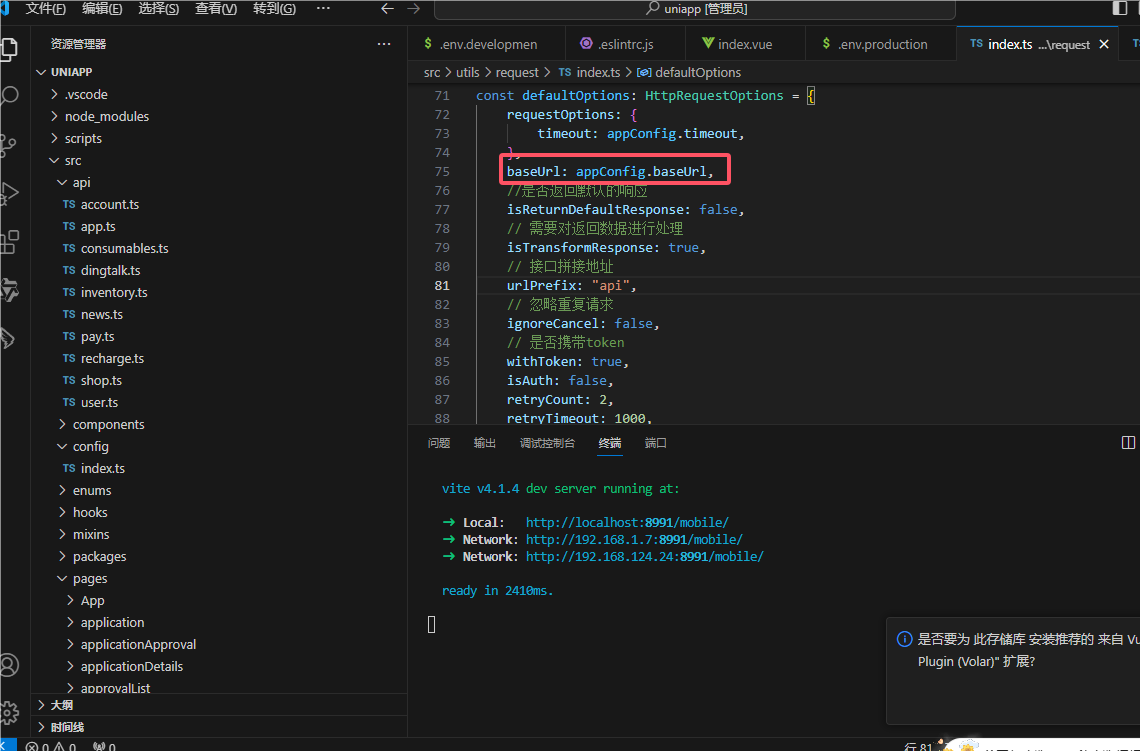Open consumables.ts in the file tree
The image size is (1140, 751).
[x=124, y=249]
